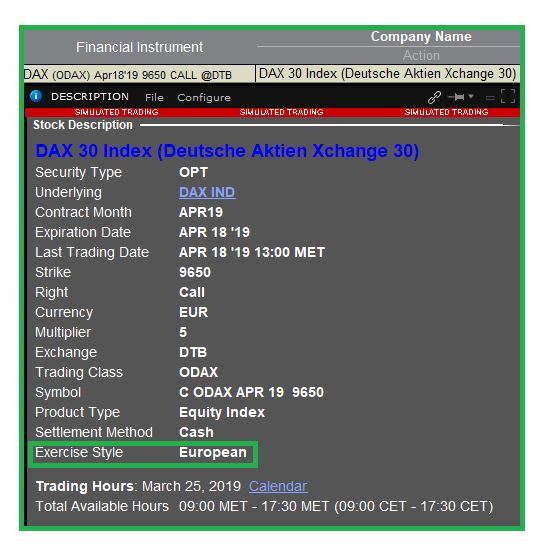Click the pin icon in title bar
Viewport: 542px width, 557px height.
(x=456, y=97)
